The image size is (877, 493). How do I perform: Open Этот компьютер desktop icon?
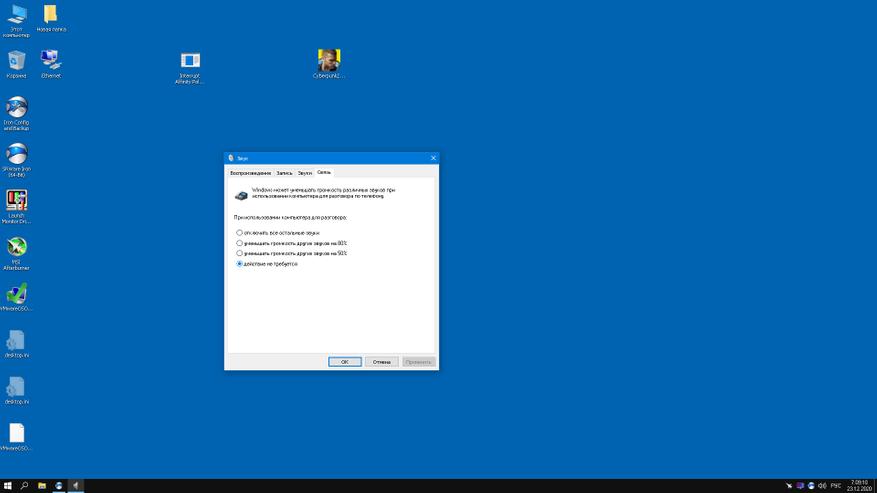[x=16, y=15]
